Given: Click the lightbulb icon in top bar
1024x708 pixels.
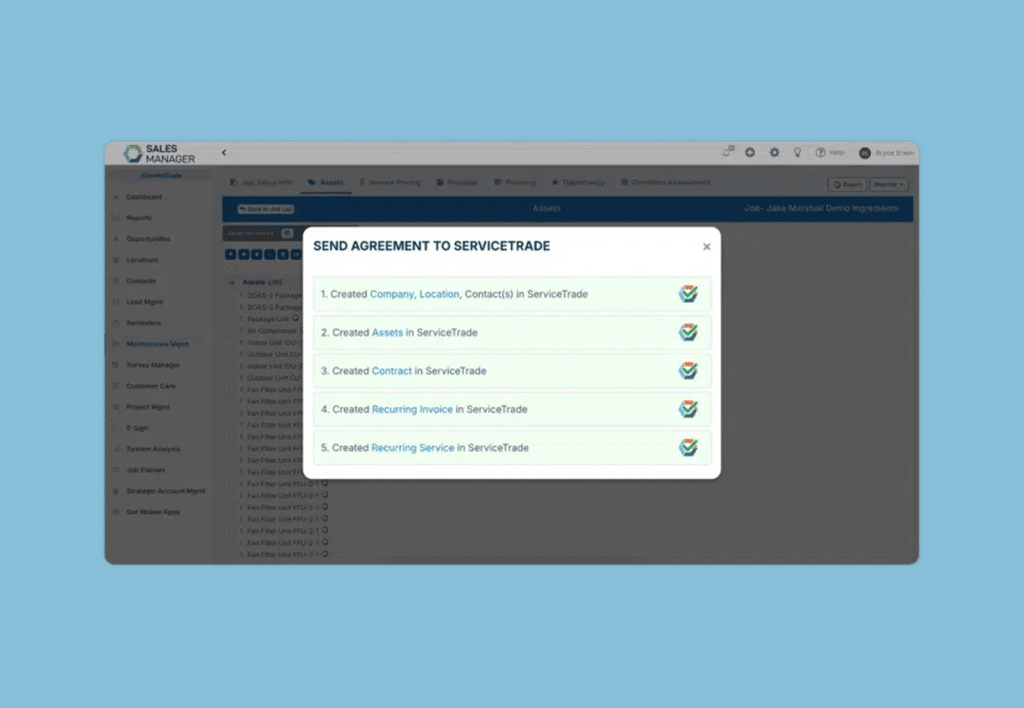Looking at the screenshot, I should 797,153.
